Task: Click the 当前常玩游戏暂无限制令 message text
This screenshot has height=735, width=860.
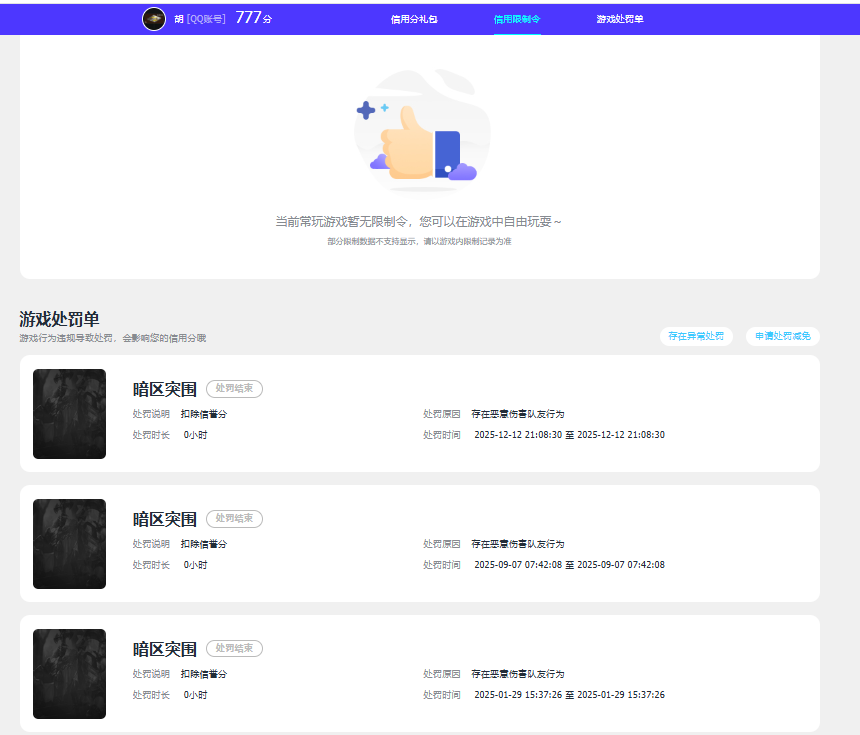Action: click(418, 221)
